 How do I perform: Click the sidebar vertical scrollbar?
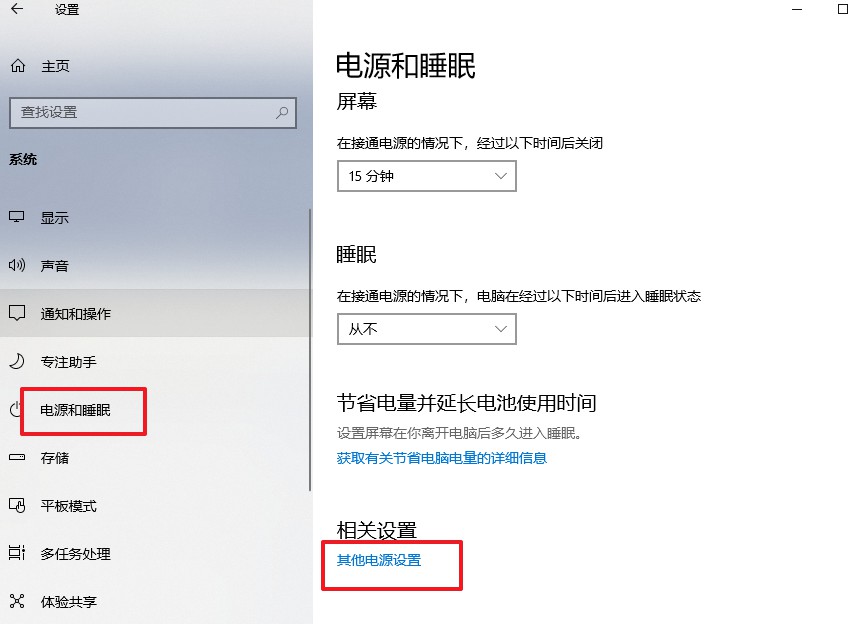click(310, 349)
